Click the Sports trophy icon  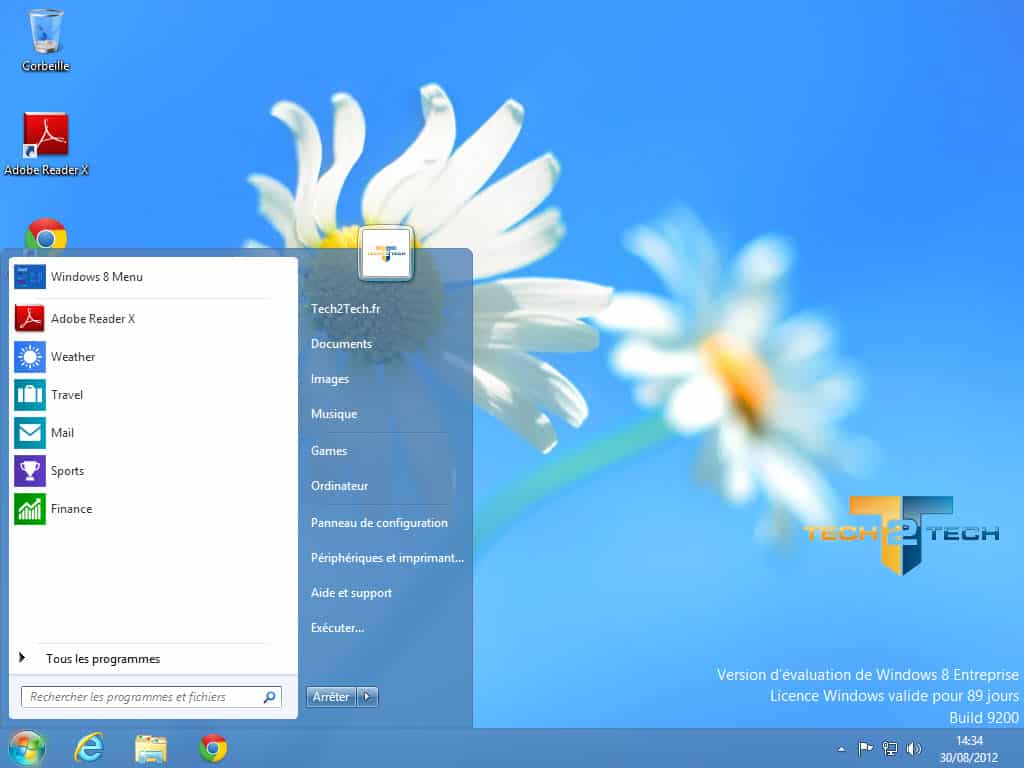pyautogui.click(x=30, y=471)
